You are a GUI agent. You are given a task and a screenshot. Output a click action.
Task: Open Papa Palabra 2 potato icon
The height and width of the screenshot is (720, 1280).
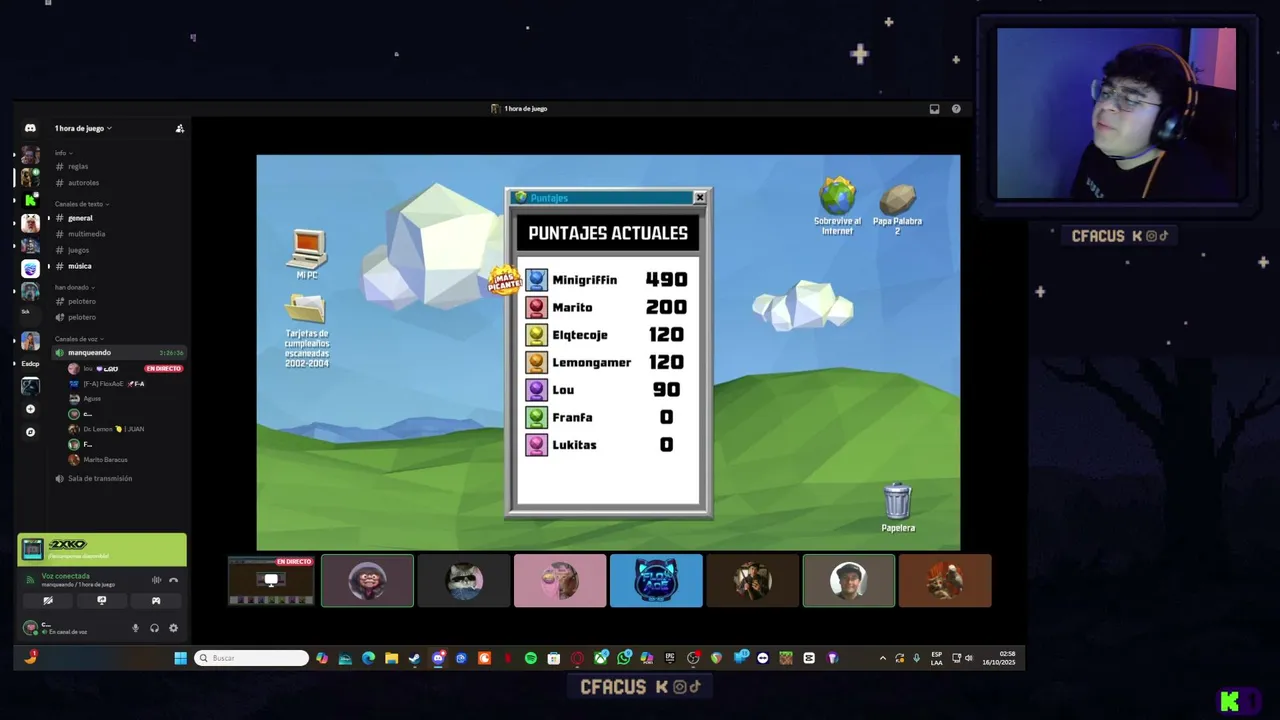897,208
